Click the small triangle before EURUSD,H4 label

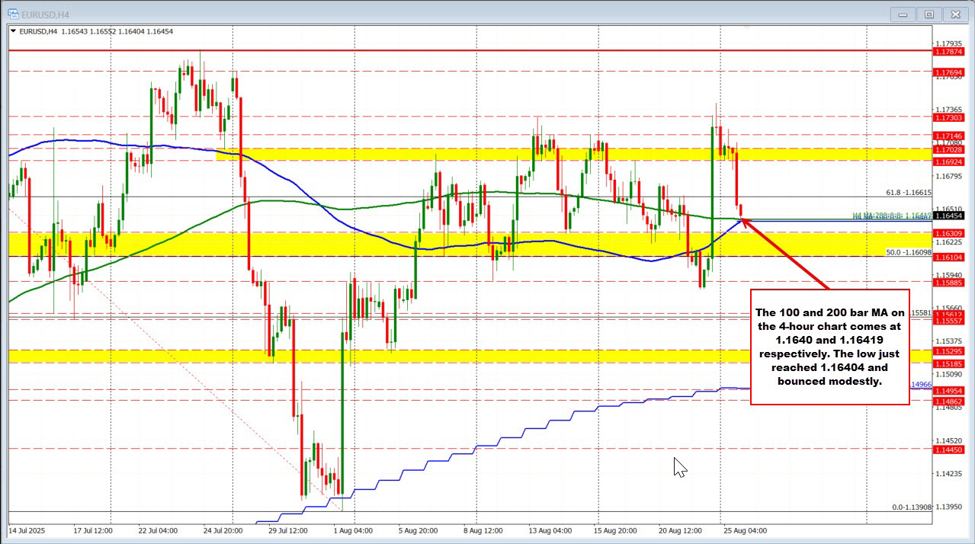[13, 33]
